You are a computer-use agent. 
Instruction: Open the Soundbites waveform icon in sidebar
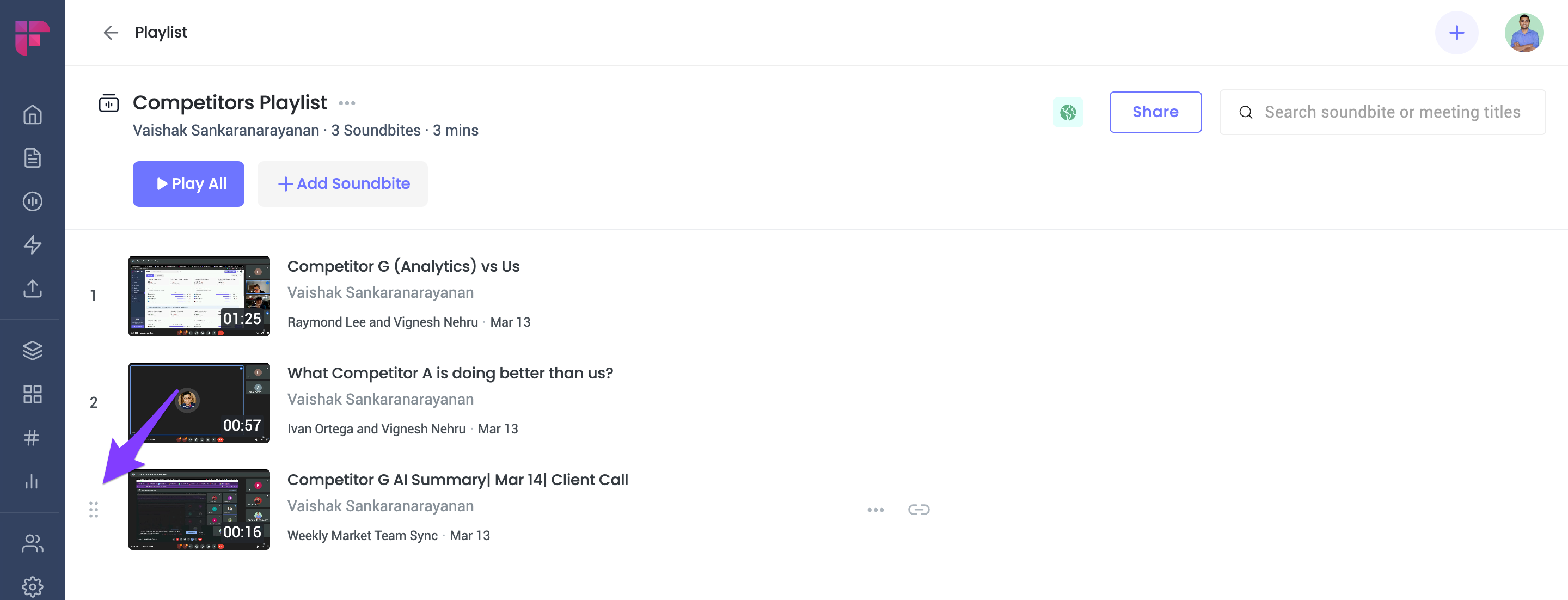pos(32,201)
